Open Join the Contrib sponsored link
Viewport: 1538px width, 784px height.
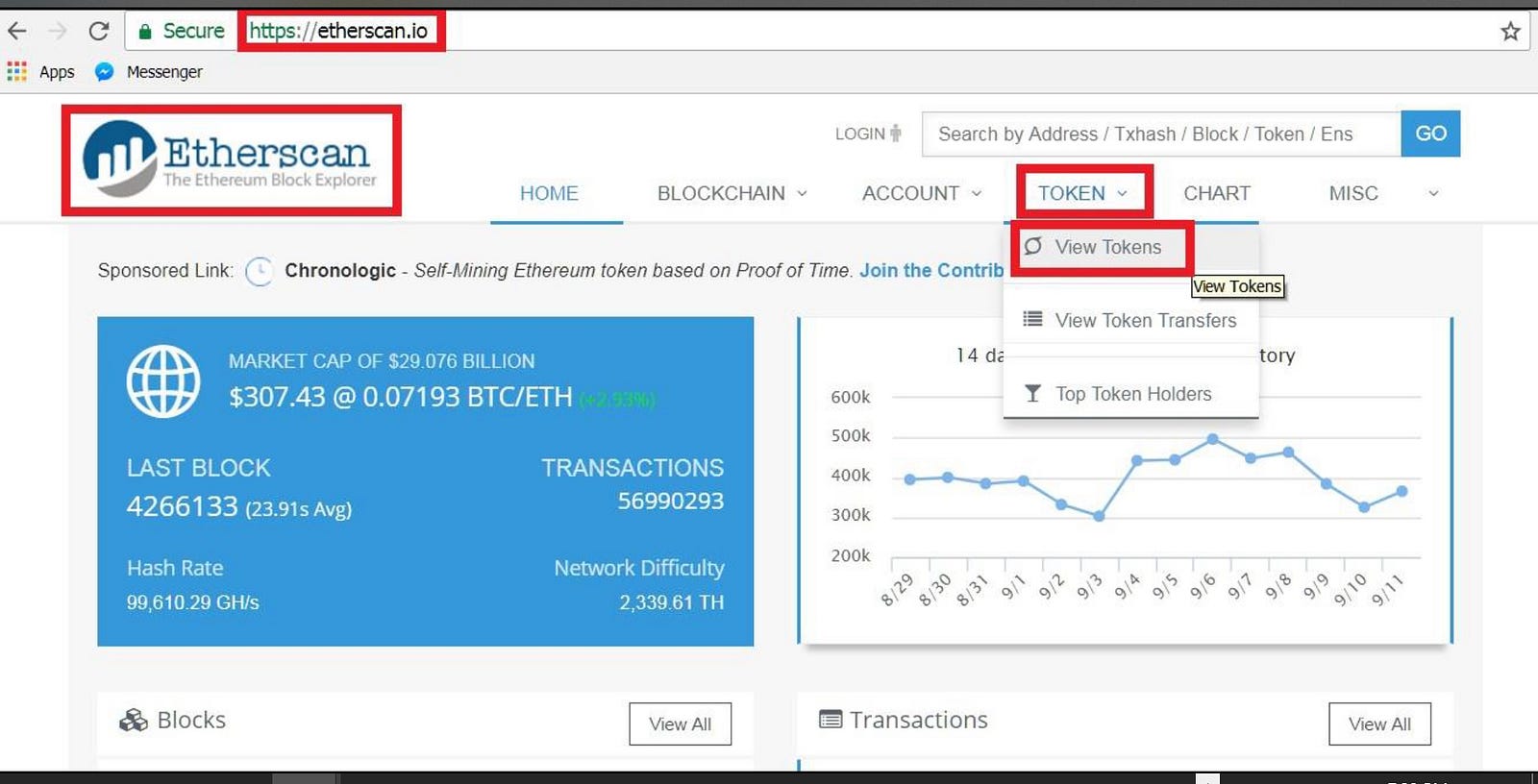(x=931, y=271)
